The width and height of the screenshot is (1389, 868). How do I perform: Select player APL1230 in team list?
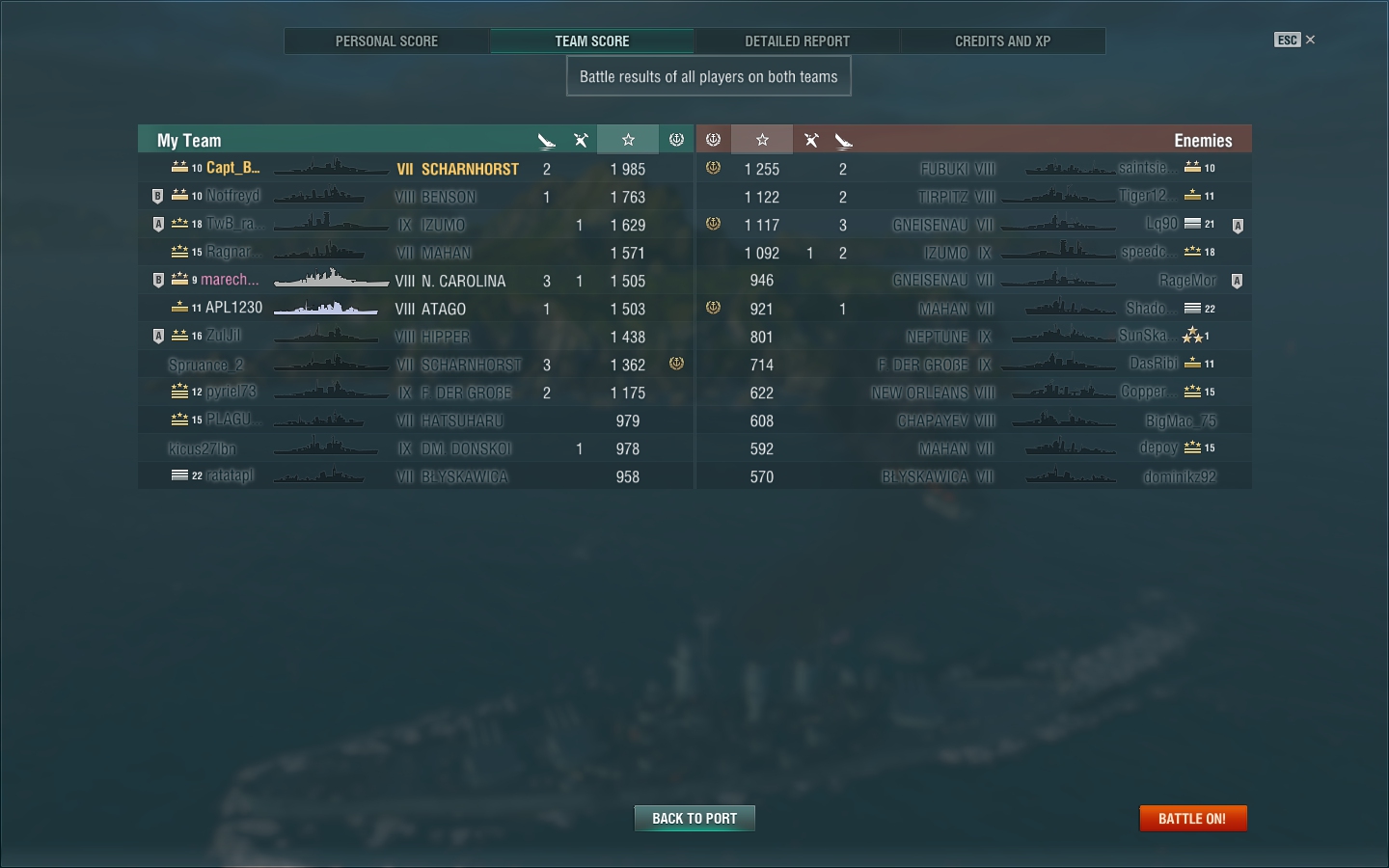pyautogui.click(x=233, y=308)
